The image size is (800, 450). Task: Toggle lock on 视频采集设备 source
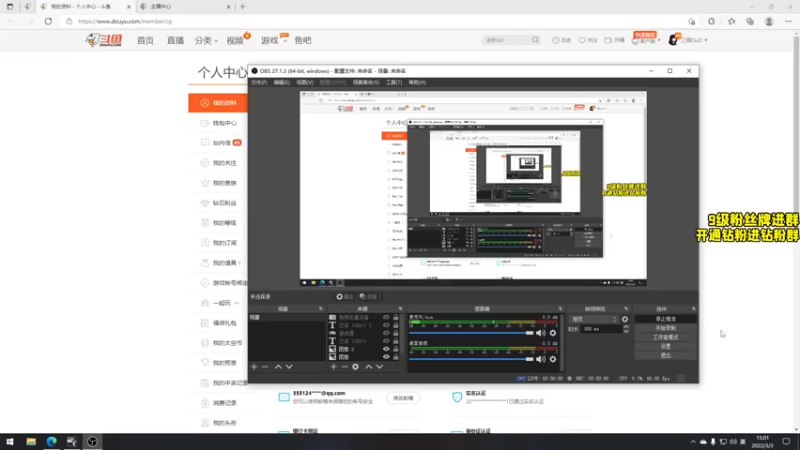click(x=395, y=317)
